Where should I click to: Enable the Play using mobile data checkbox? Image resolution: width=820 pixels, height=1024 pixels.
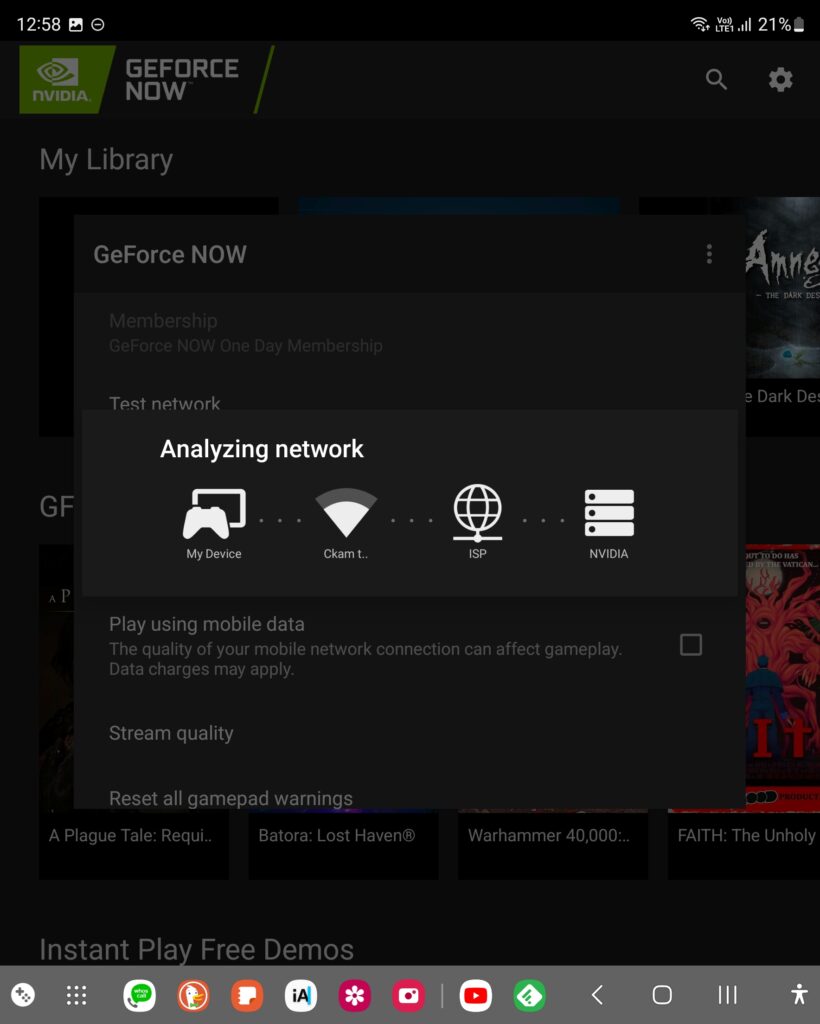click(690, 645)
